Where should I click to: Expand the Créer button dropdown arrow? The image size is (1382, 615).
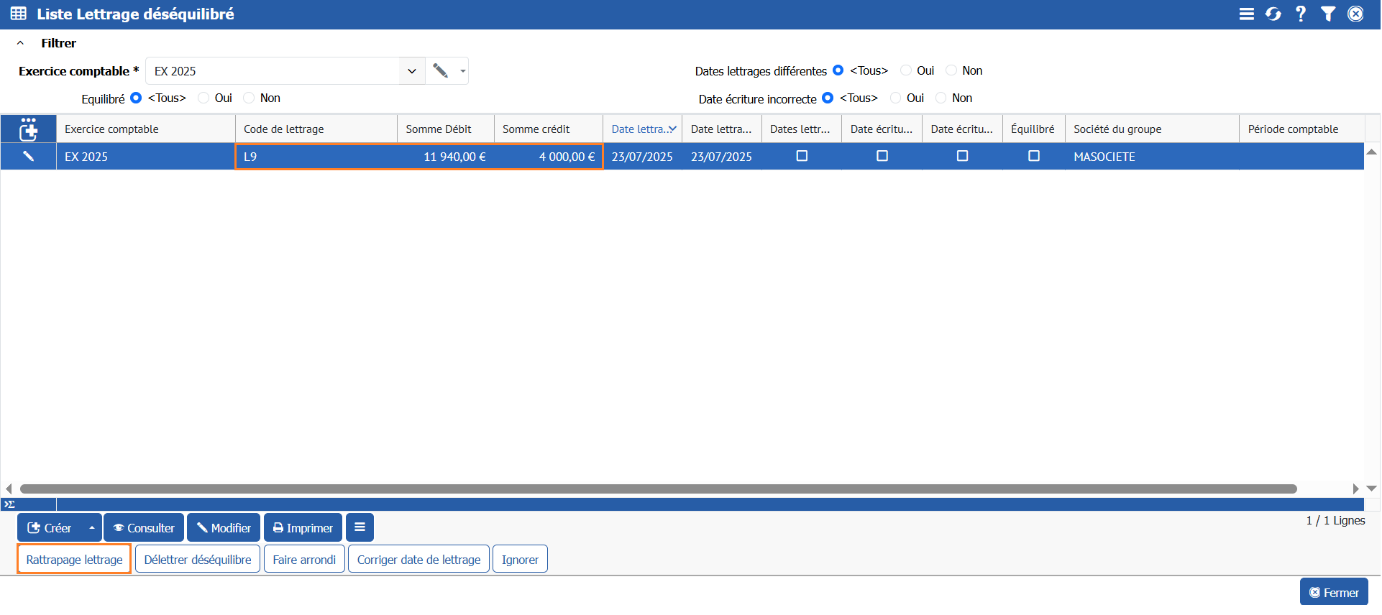pos(92,528)
